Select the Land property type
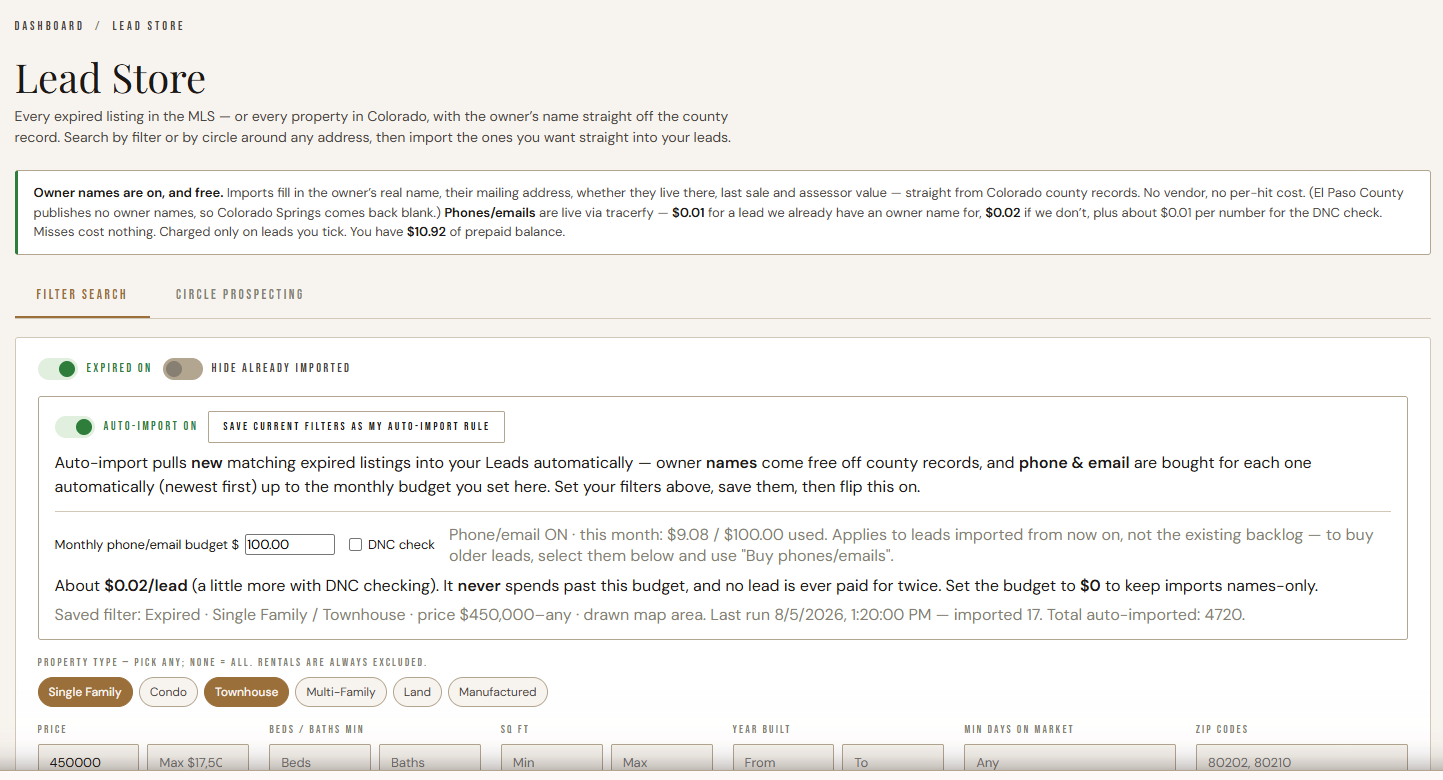Viewport: 1443px width, 780px height. pos(417,692)
